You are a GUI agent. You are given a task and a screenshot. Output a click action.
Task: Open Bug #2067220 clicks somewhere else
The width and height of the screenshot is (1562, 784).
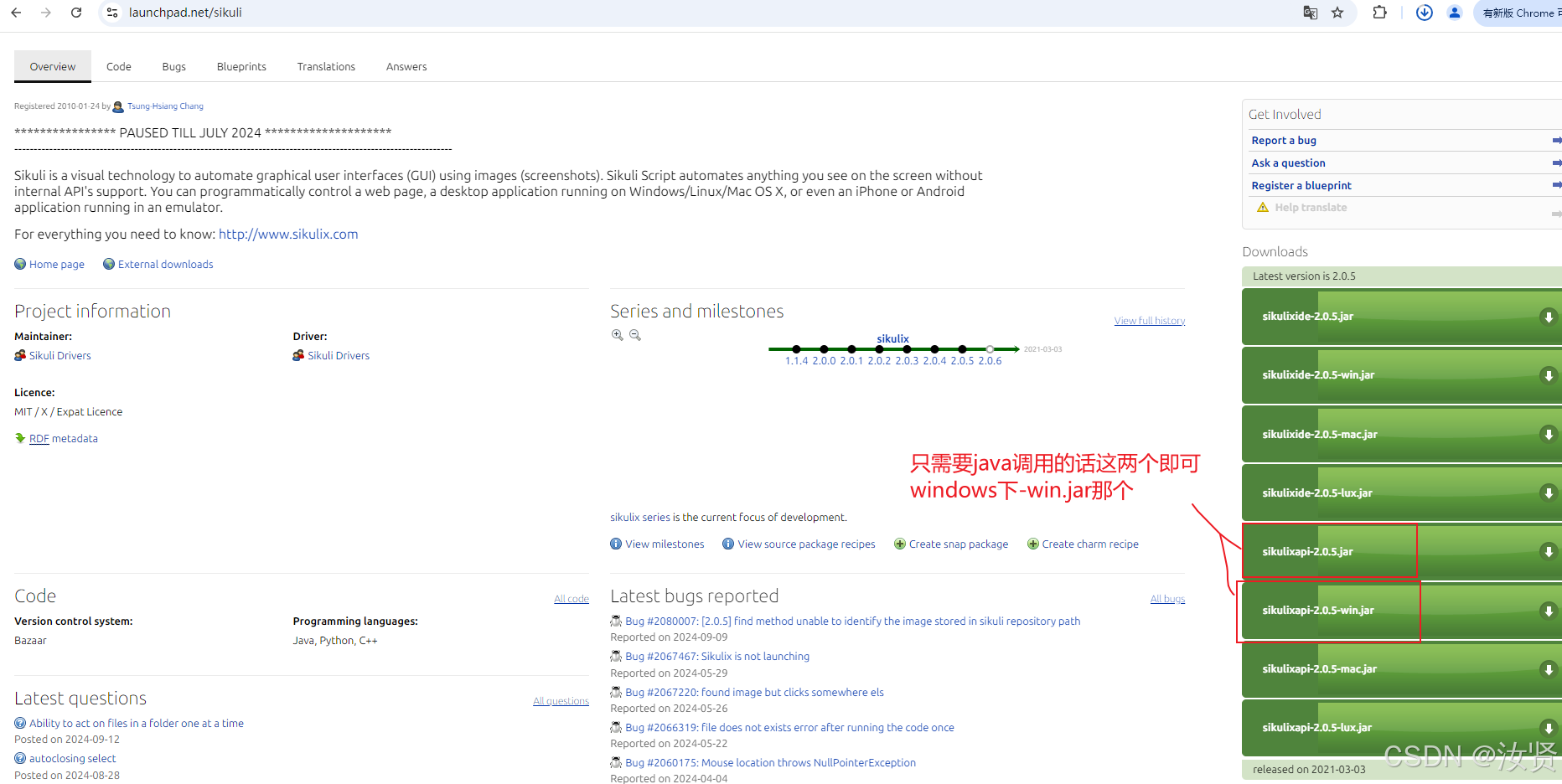(754, 693)
